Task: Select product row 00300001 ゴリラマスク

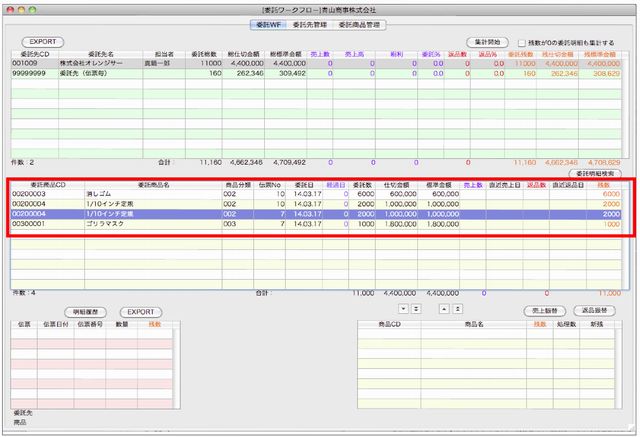Action: tap(316, 224)
